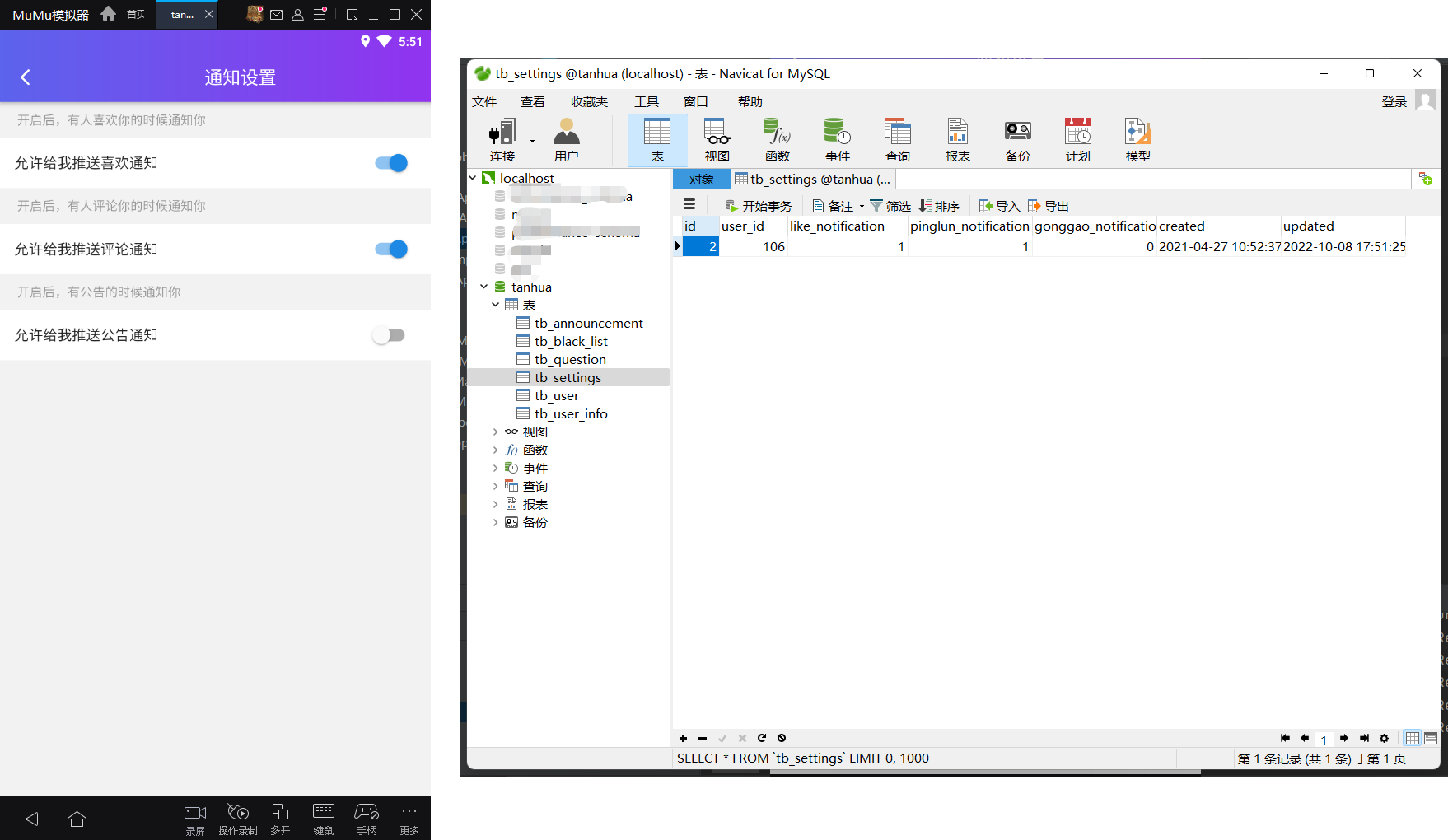Open the 视图 view toolbar button
Screen dimensions: 1448x840
click(717, 141)
